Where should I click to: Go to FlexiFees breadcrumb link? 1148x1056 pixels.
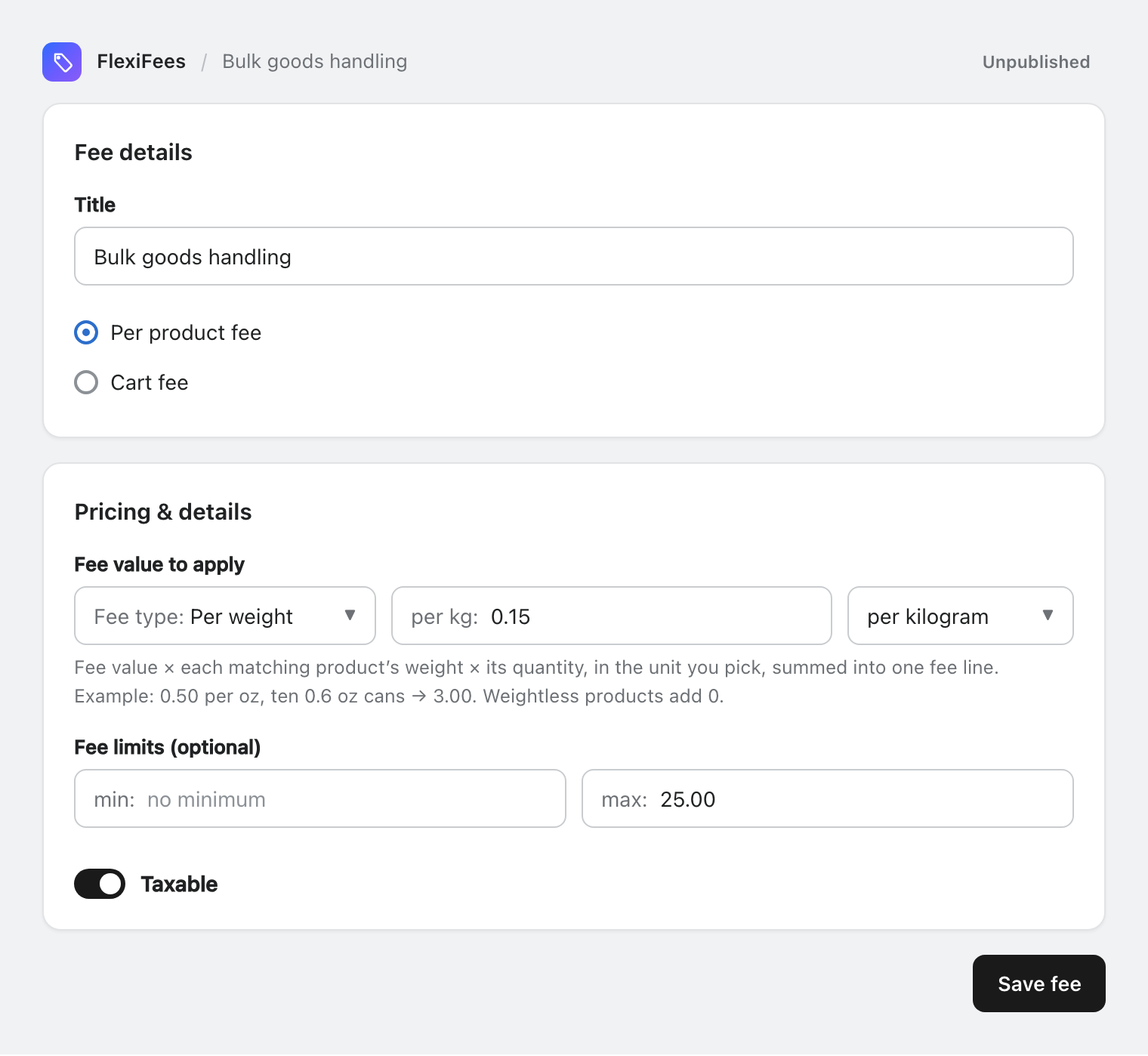[x=141, y=62]
